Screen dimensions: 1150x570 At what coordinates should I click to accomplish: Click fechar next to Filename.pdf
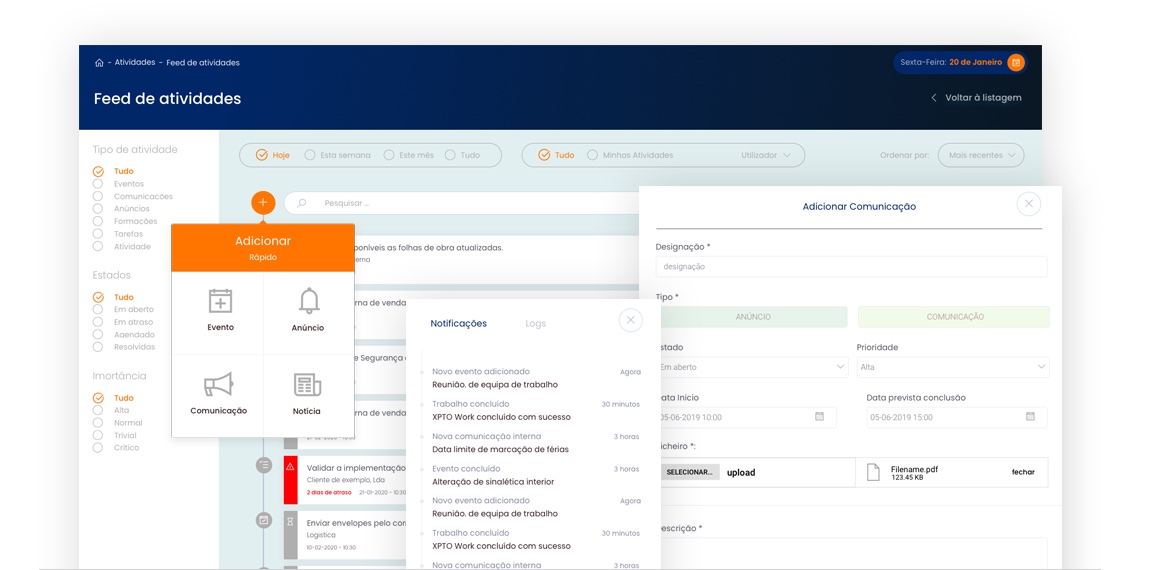1023,472
